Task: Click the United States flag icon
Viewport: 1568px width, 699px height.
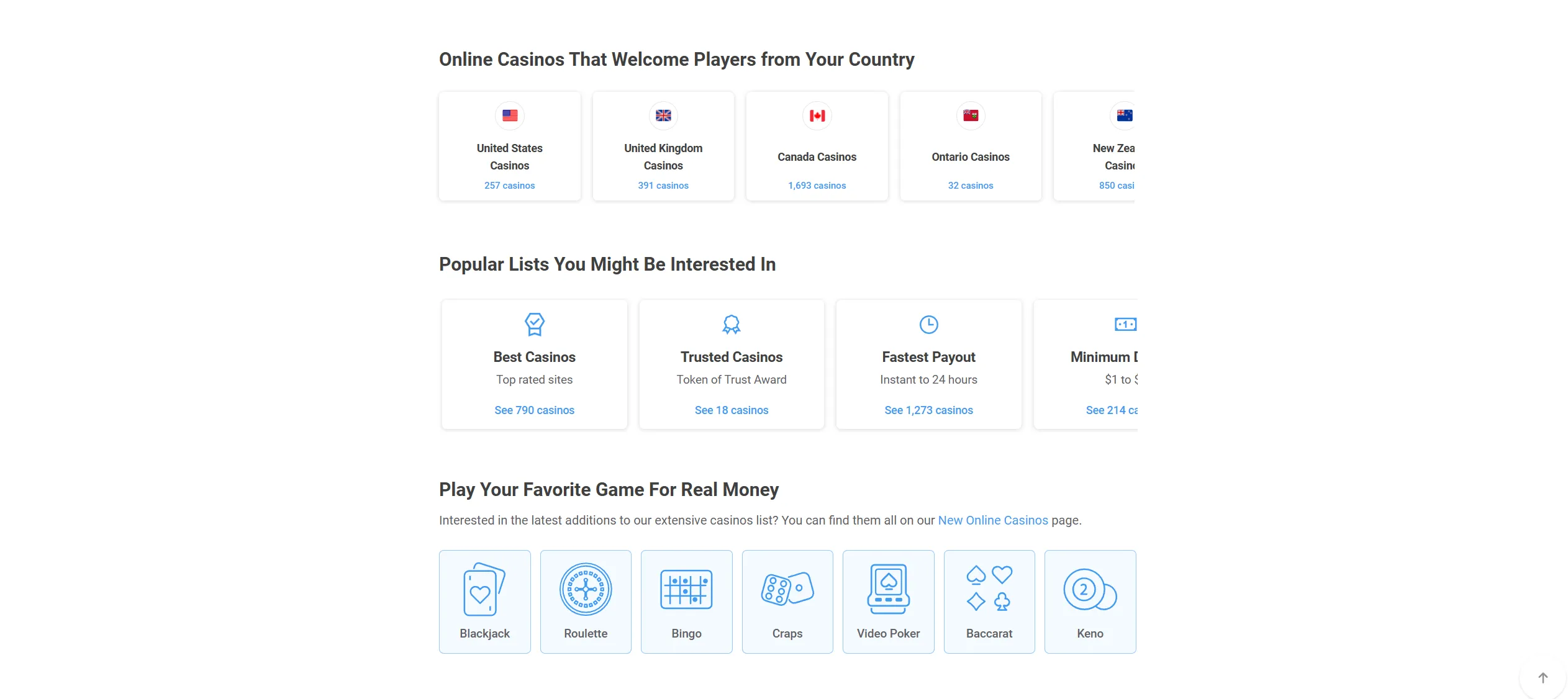Action: tap(510, 115)
